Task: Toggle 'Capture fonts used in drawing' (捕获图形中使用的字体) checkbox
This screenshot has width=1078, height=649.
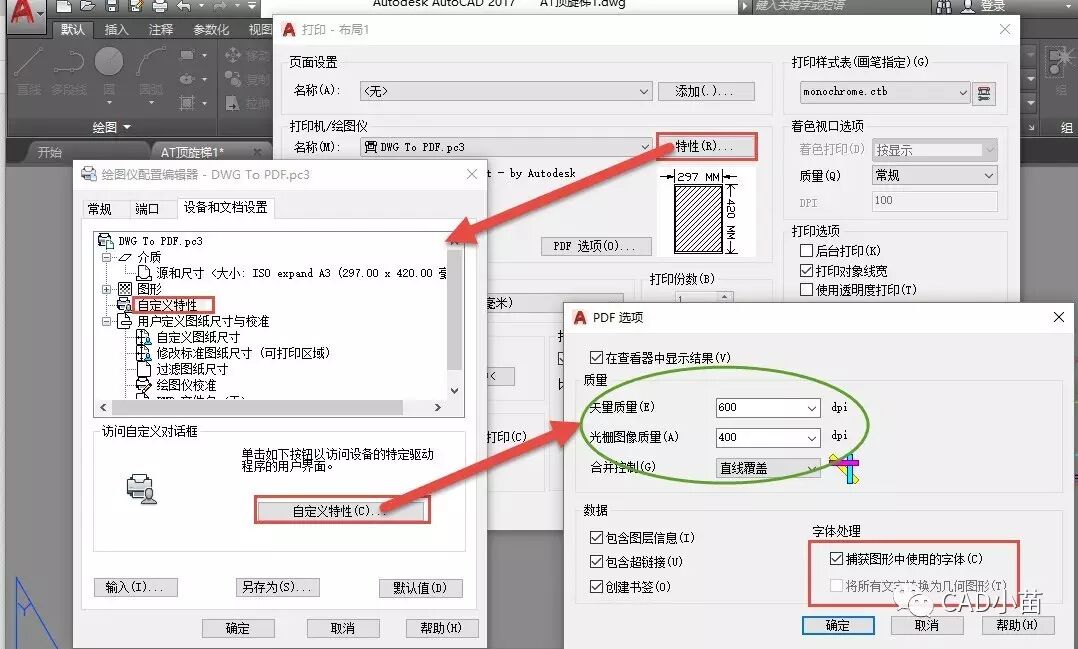Action: 836,559
